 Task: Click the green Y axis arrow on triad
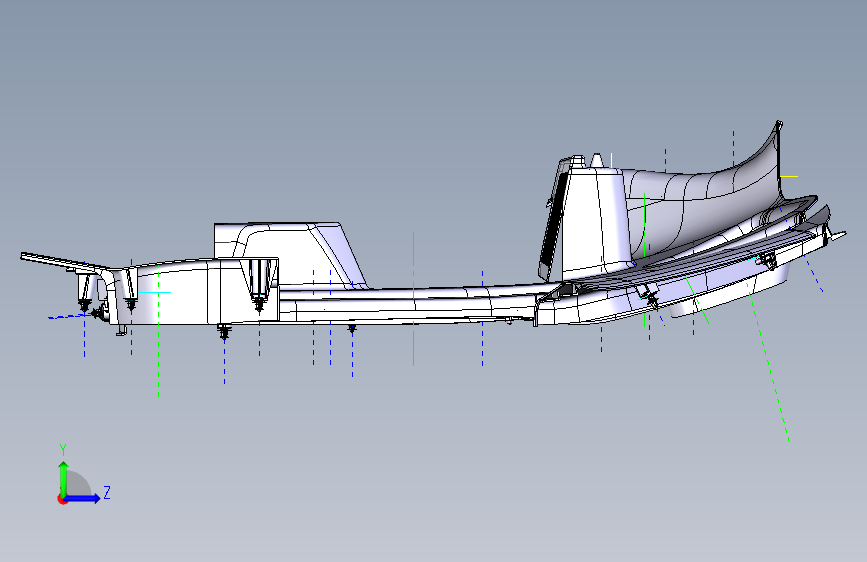64,478
